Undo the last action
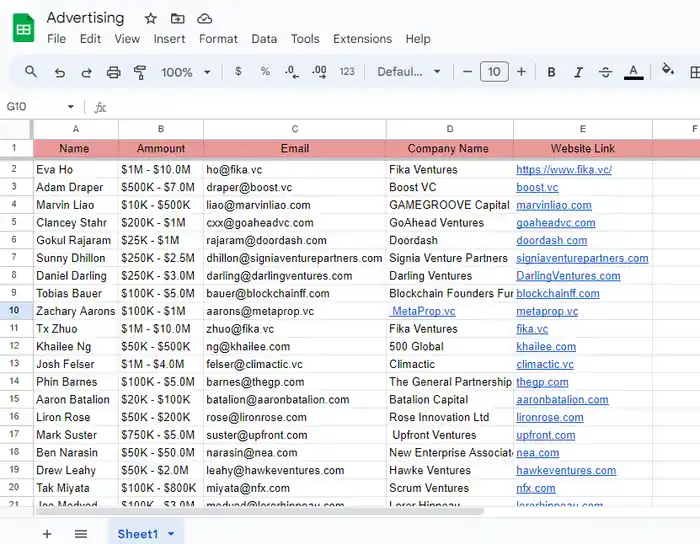This screenshot has height=544, width=700. click(59, 72)
